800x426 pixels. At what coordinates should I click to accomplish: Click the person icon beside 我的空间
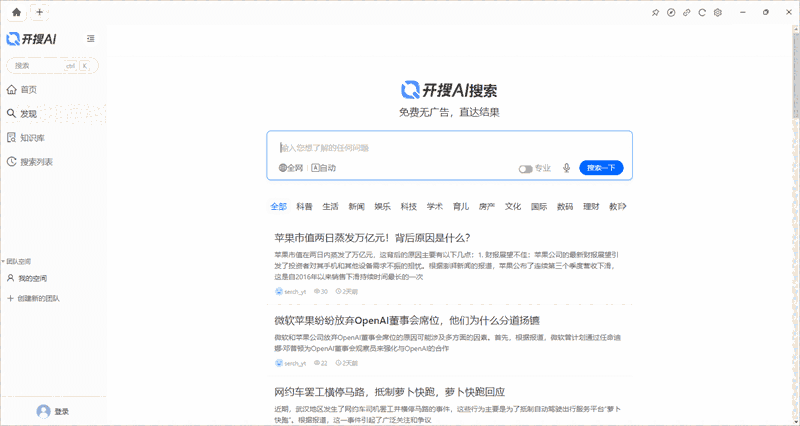click(x=10, y=279)
